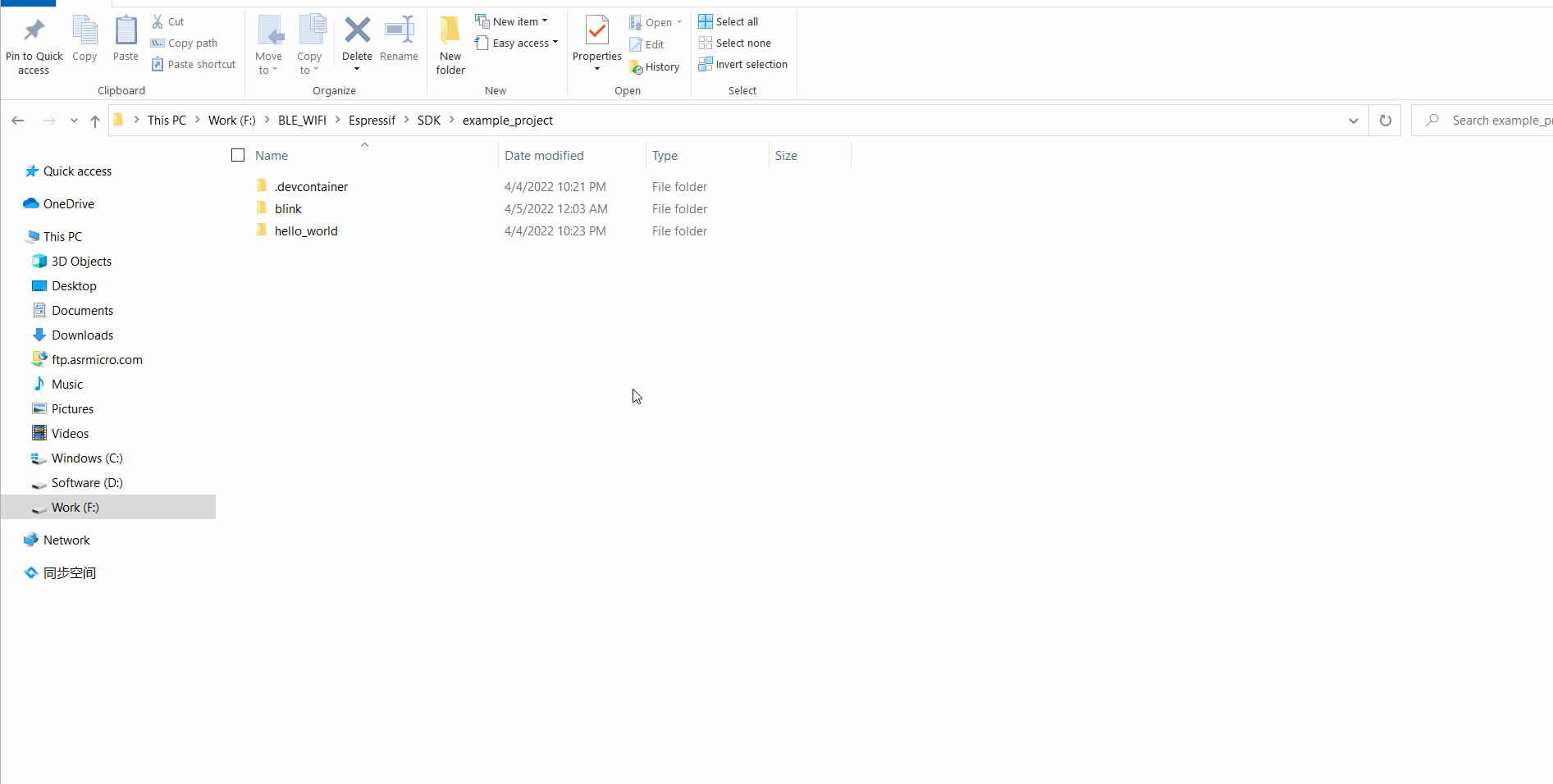Click the Cut icon in Clipboard

point(158,21)
